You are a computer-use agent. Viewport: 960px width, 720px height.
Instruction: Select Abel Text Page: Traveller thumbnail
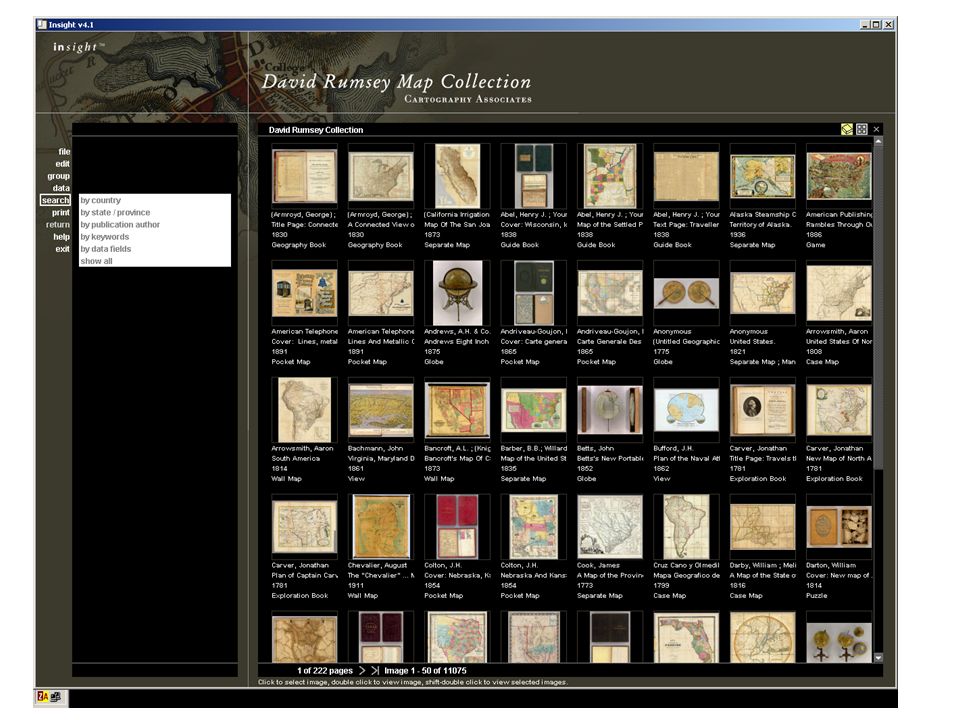[x=686, y=176]
